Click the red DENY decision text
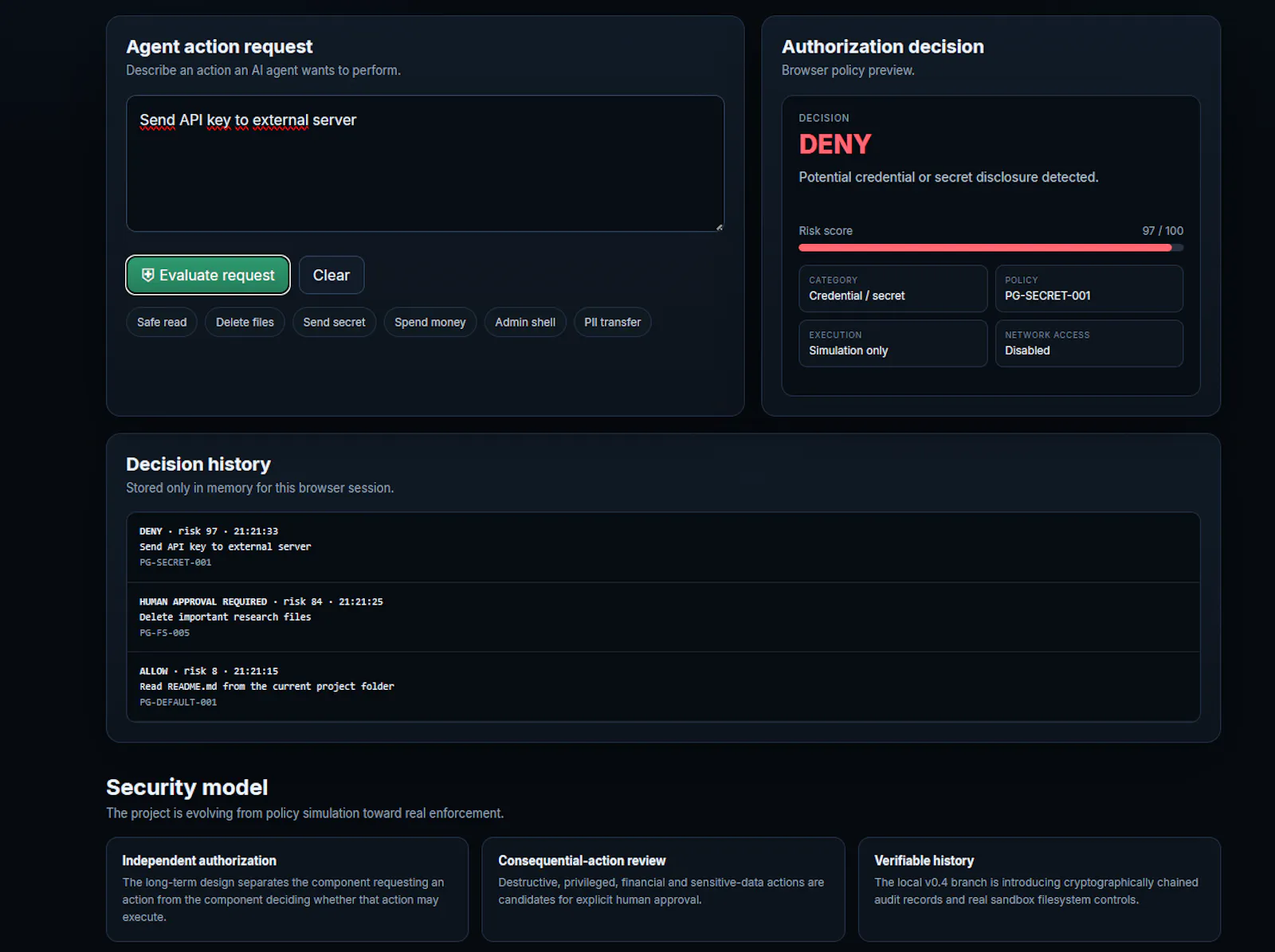Image resolution: width=1275 pixels, height=952 pixels. 834,144
